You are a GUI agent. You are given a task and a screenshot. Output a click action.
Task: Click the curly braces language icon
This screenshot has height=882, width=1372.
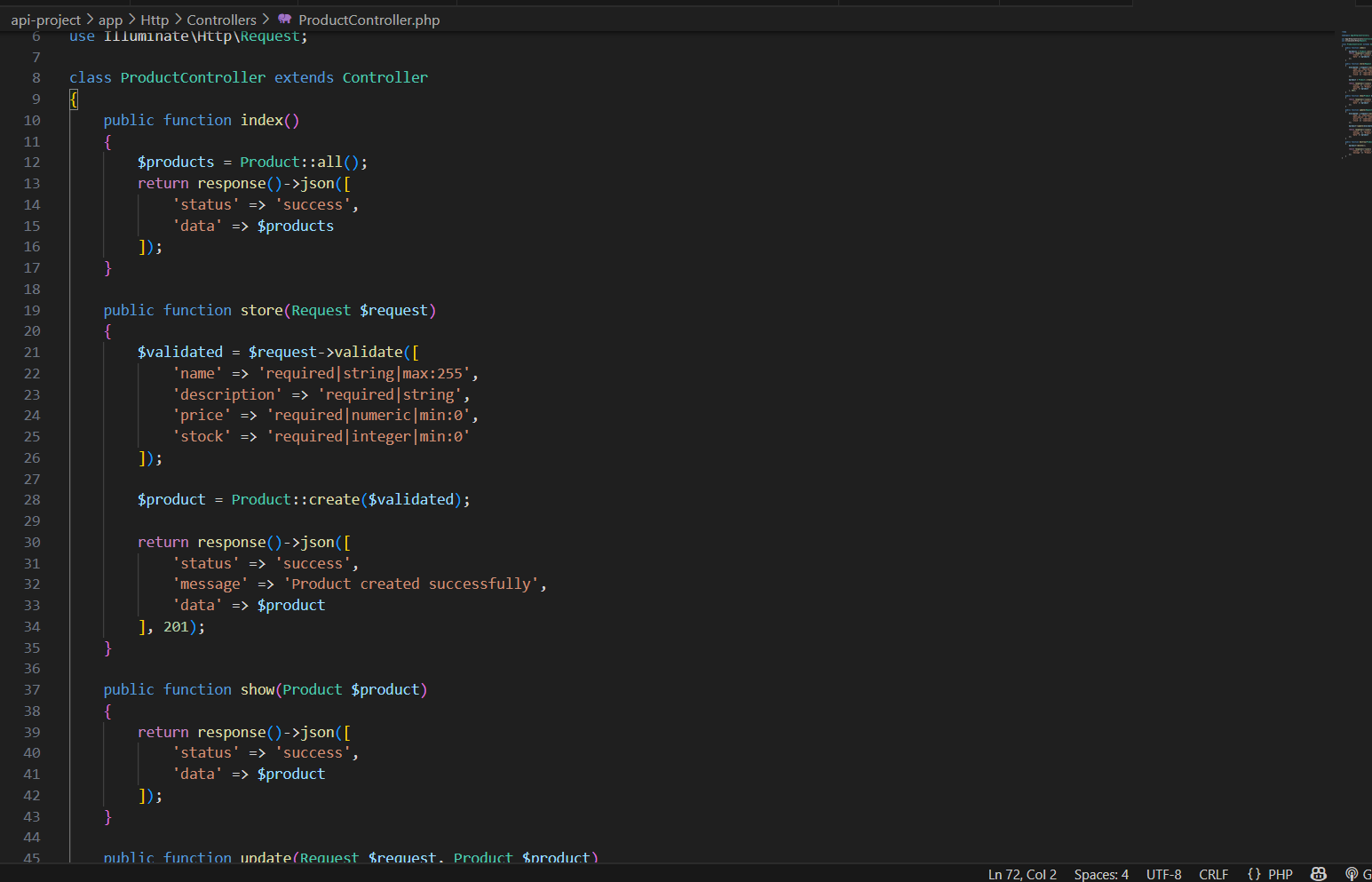1254,874
